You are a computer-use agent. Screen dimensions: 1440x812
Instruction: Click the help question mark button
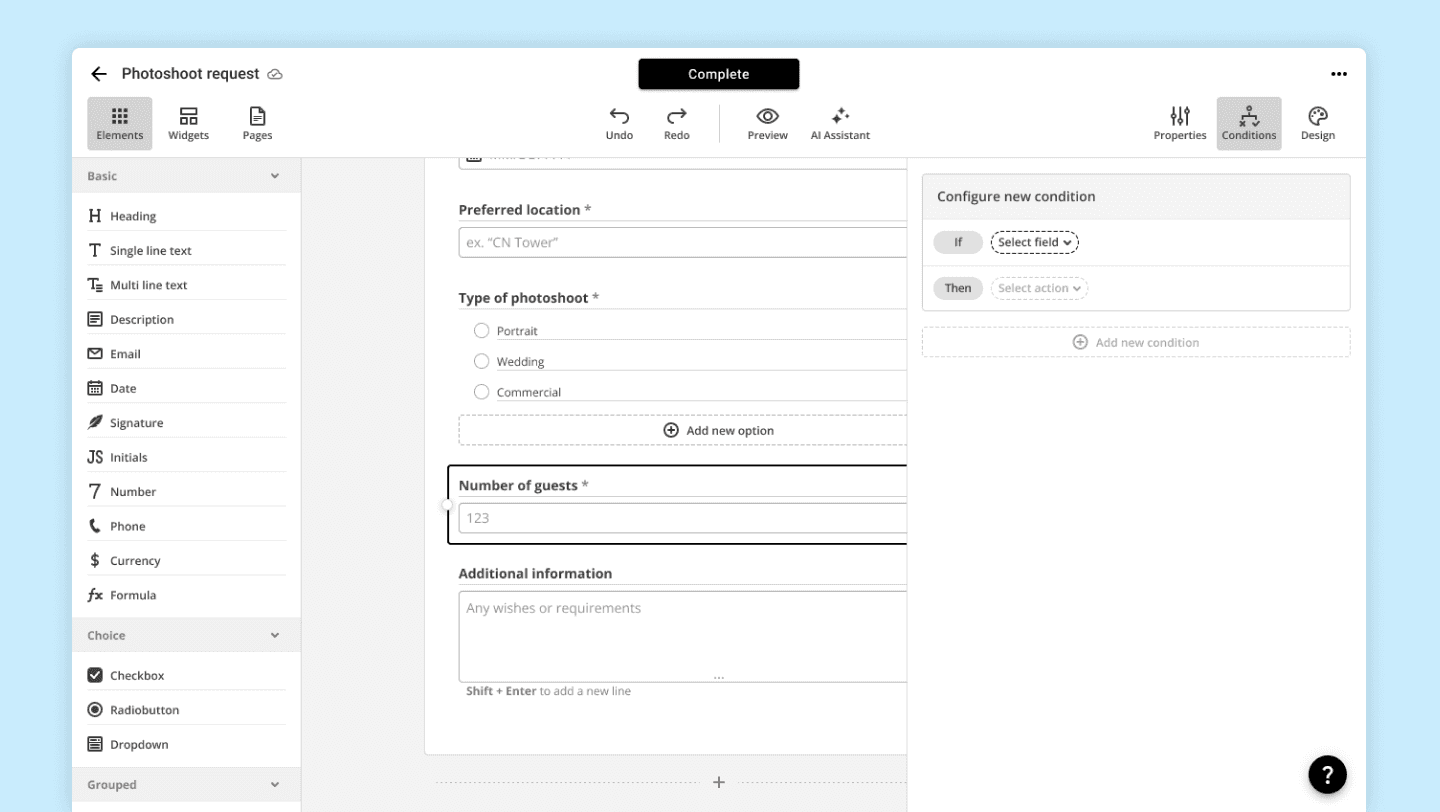(x=1327, y=774)
